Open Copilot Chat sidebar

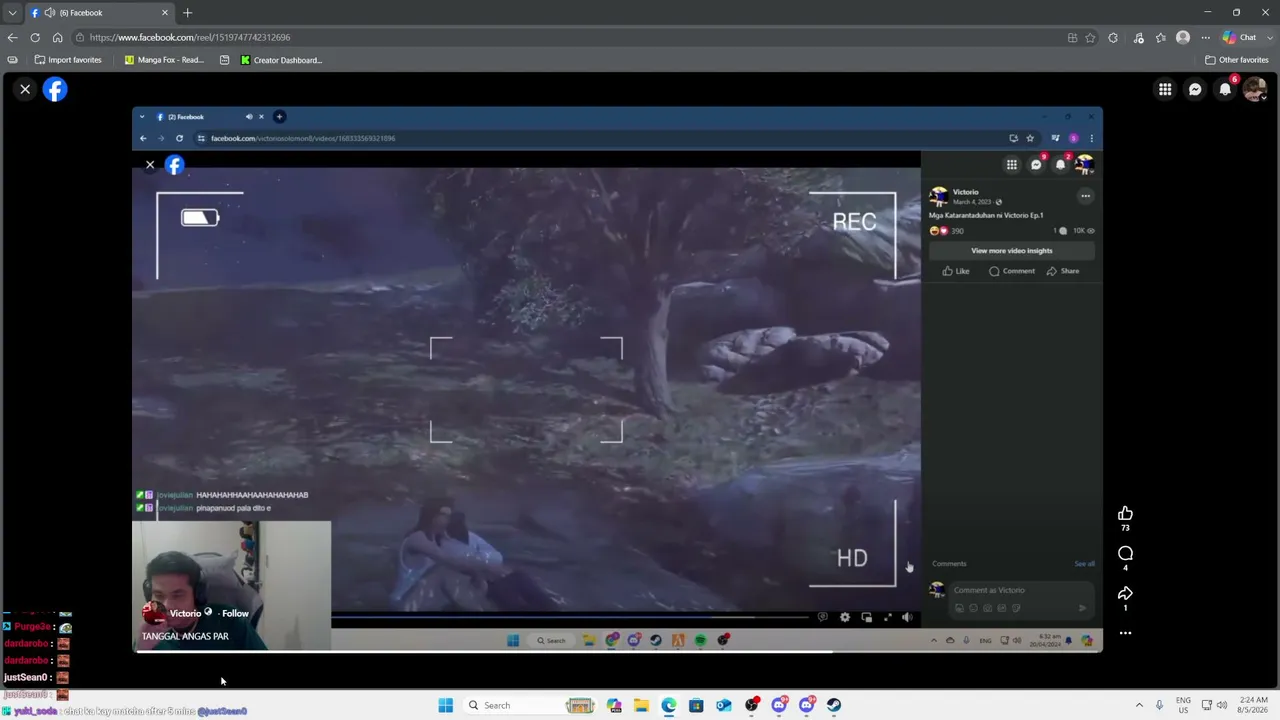pos(1240,38)
